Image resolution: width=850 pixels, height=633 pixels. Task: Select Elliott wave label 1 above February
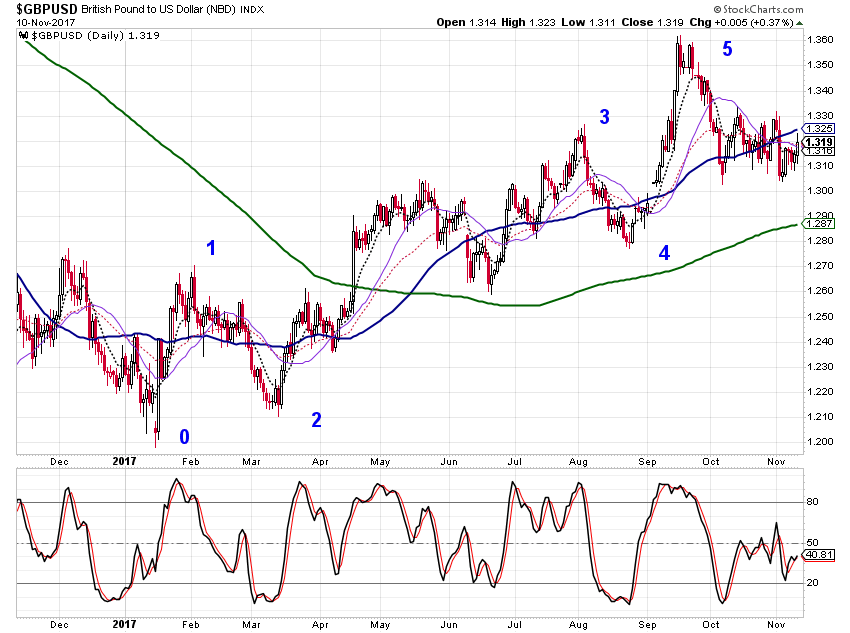pyautogui.click(x=211, y=248)
